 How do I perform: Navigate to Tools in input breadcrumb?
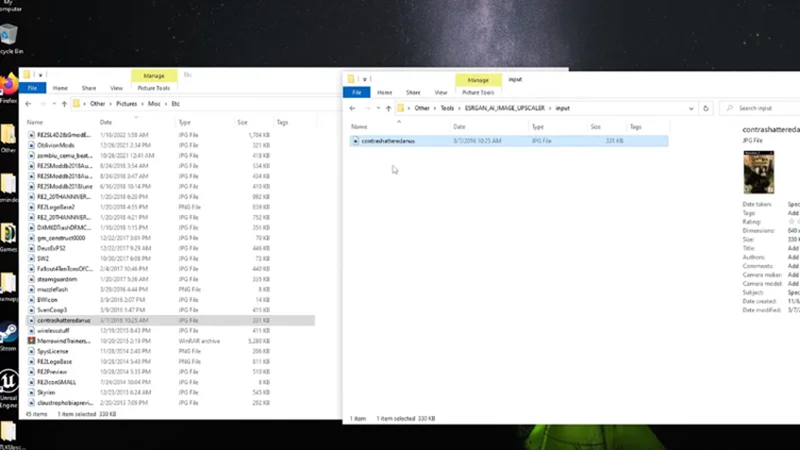tap(447, 108)
